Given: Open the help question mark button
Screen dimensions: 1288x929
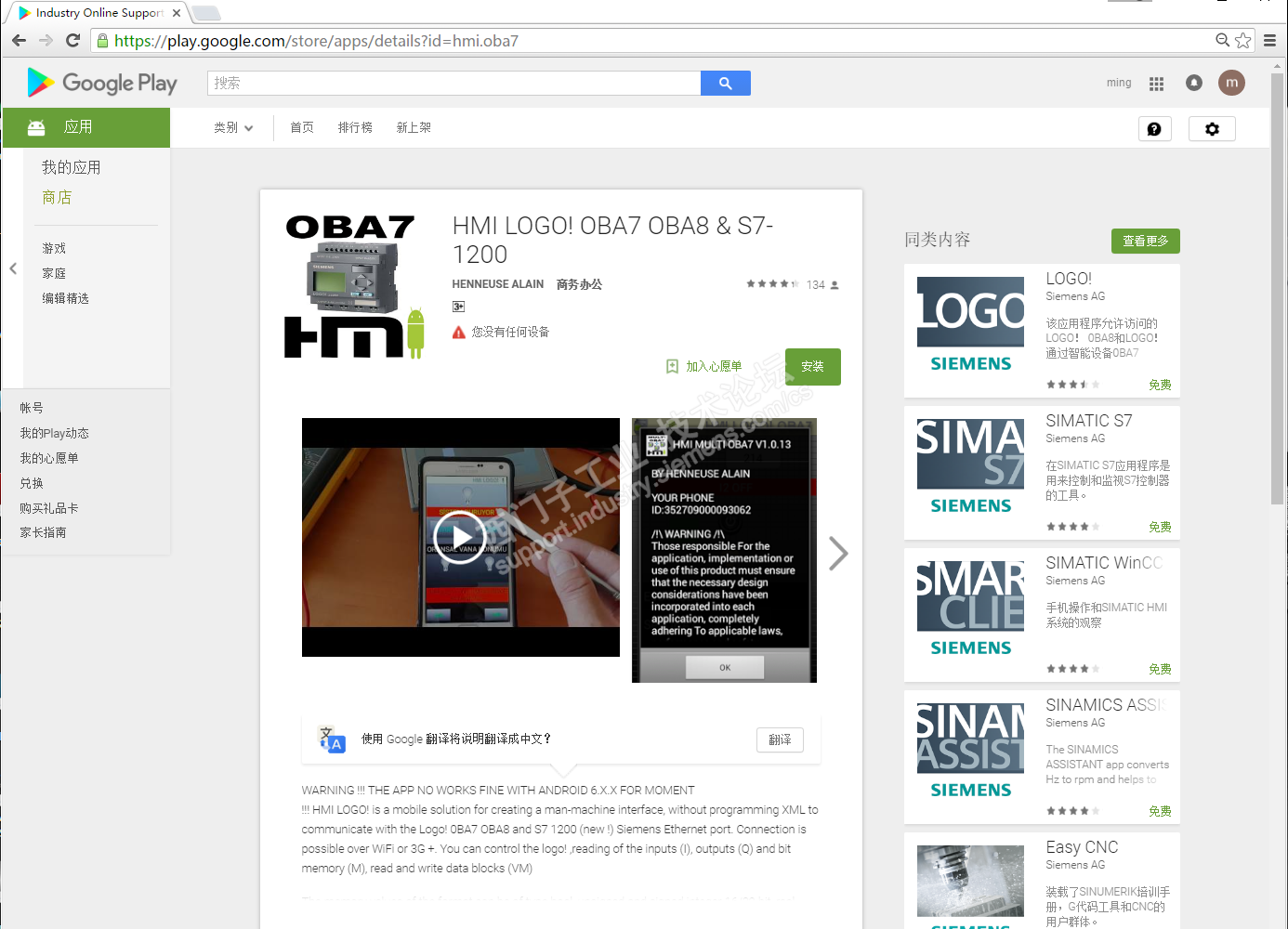Looking at the screenshot, I should click(1155, 129).
